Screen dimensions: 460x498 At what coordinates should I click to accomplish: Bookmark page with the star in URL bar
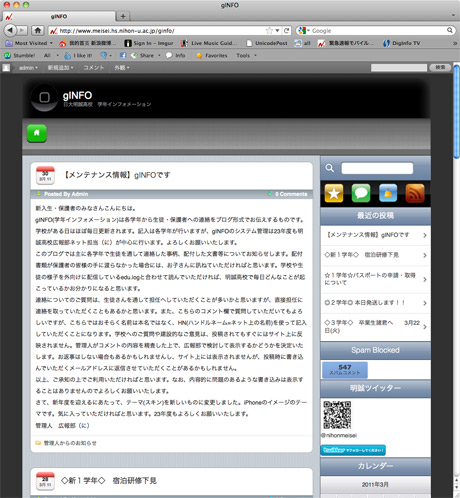269,31
